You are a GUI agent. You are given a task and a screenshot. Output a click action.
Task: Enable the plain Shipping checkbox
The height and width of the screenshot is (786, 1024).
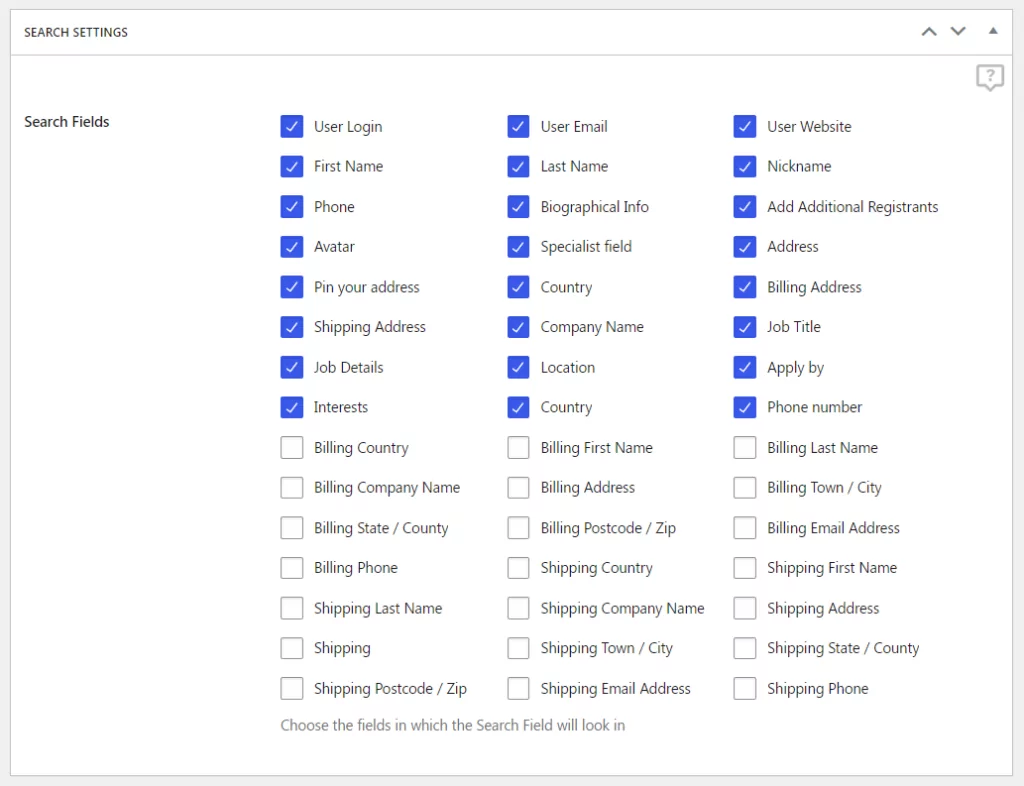coord(292,648)
